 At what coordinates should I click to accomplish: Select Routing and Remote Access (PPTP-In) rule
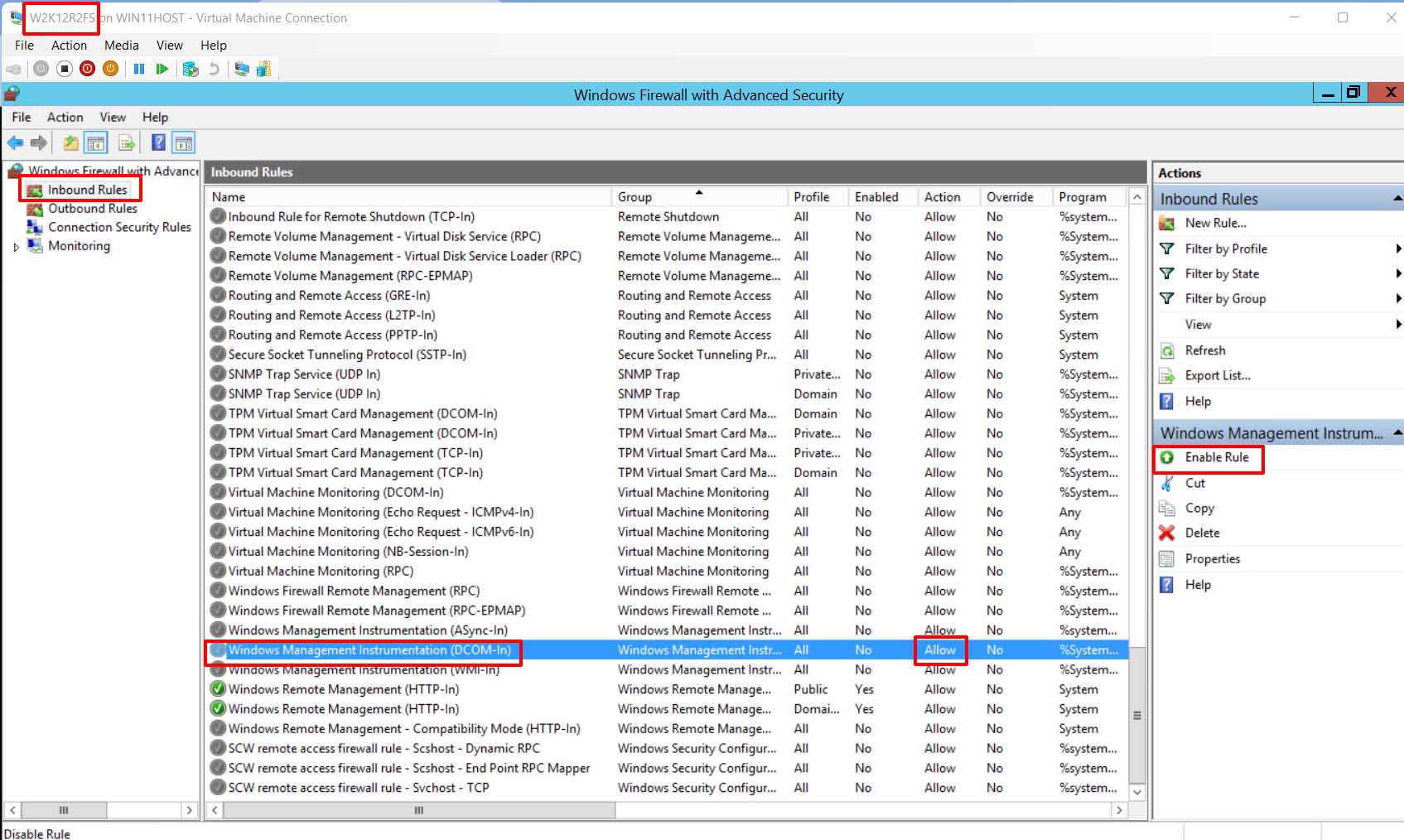[x=667, y=335]
